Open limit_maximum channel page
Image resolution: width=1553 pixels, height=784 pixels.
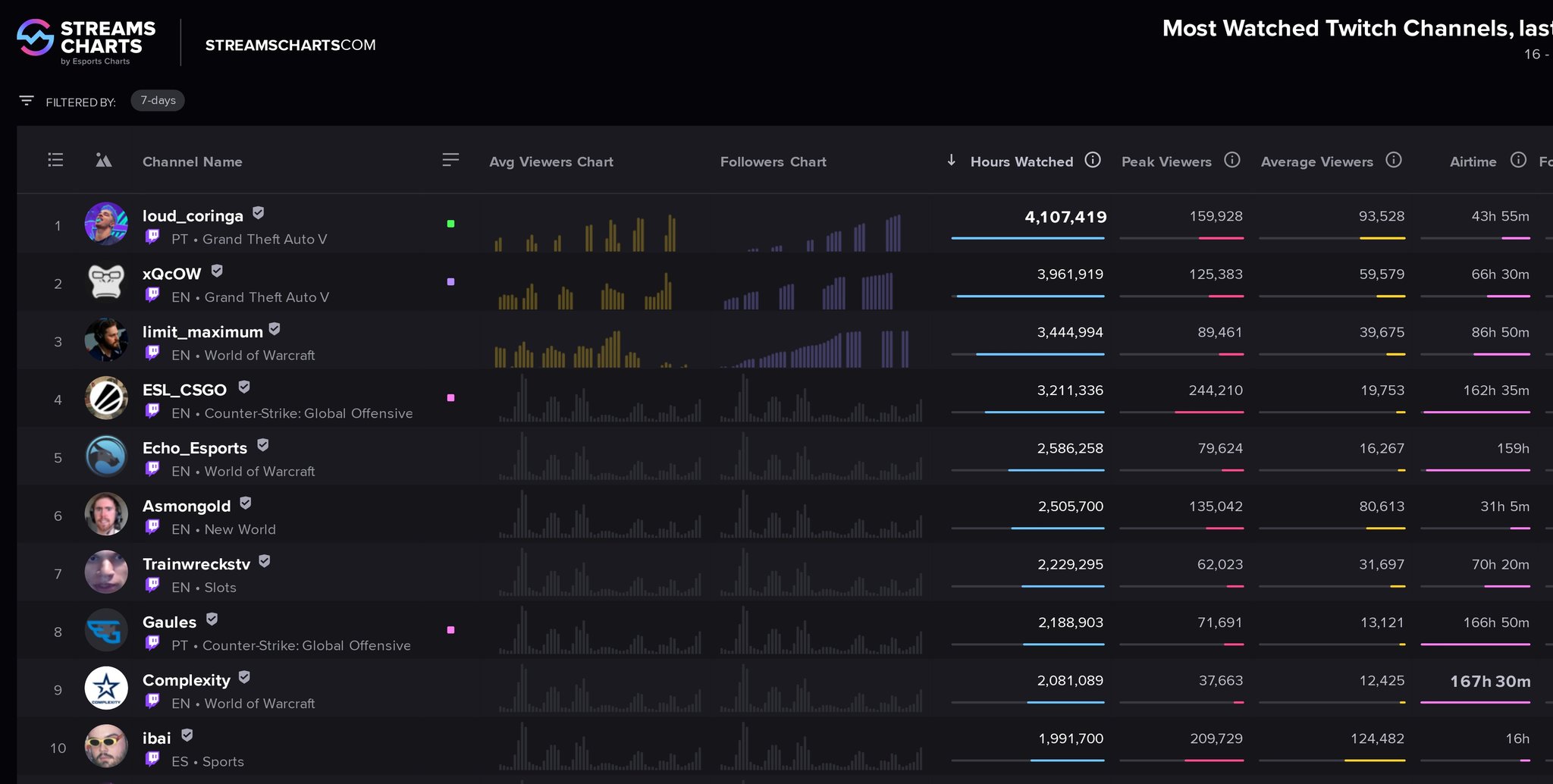pos(202,332)
